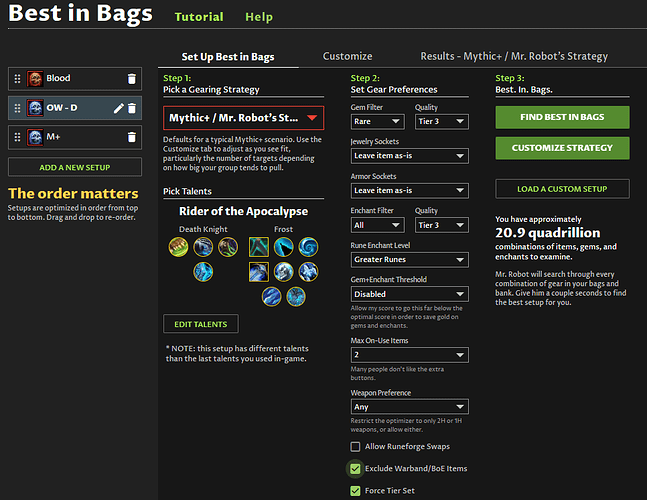Select middle Frost talent in top row
This screenshot has width=647, height=500.
tap(283, 247)
